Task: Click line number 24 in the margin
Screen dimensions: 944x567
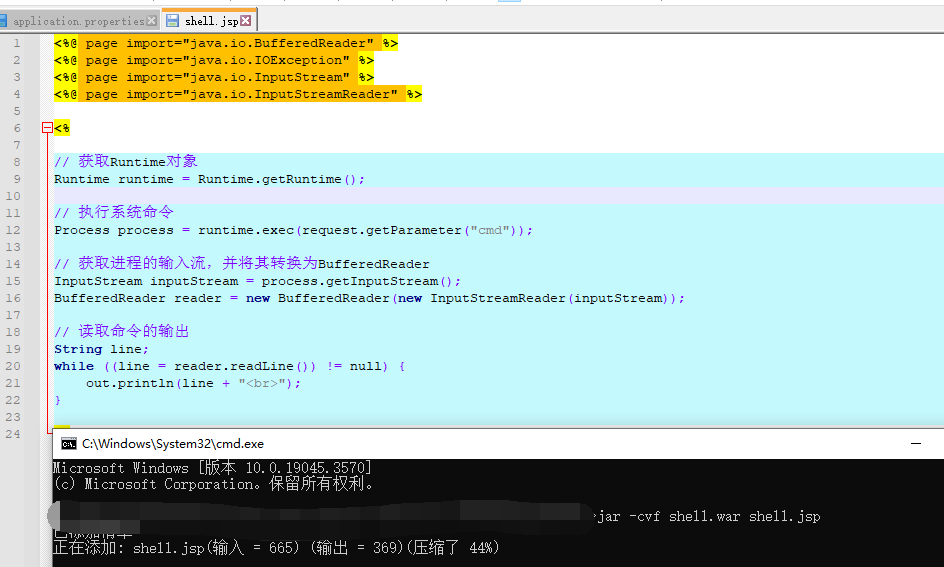Action: click(13, 435)
